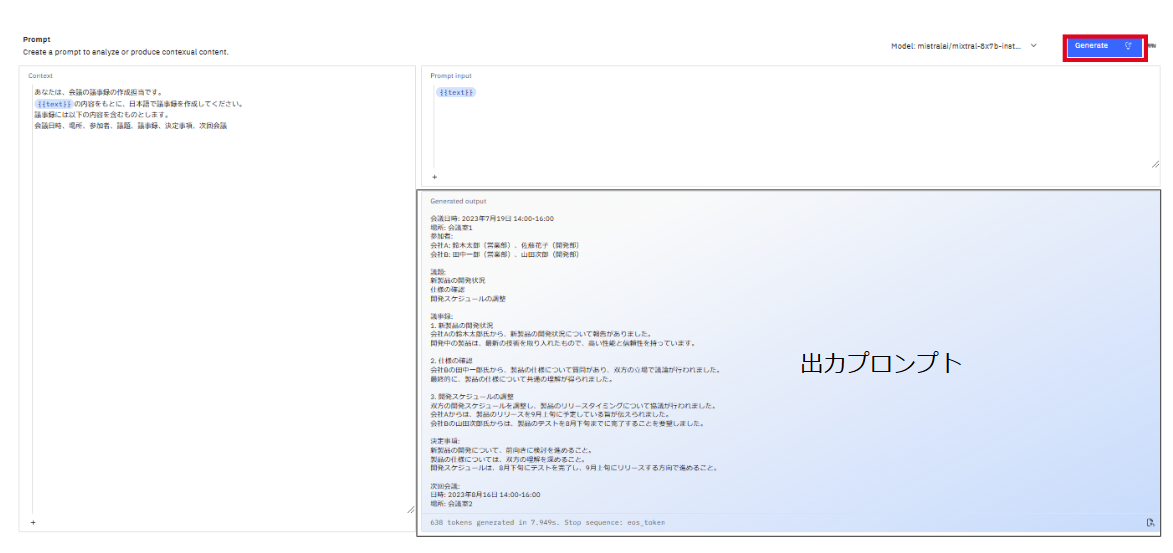Click the Context field label

[40, 76]
